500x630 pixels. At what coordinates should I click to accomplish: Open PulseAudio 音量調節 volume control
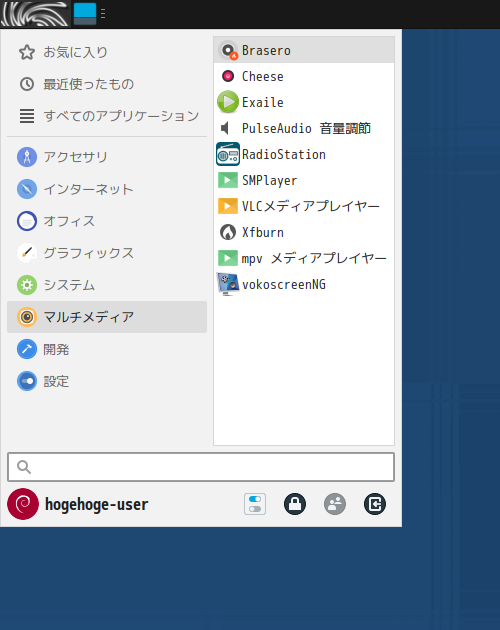point(304,128)
